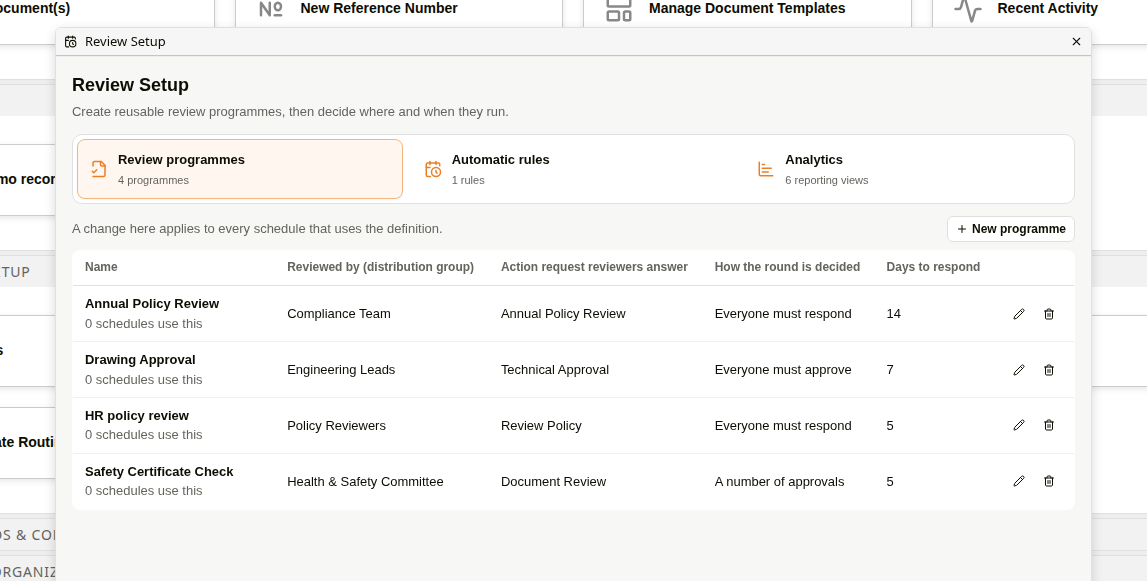Click the Automatic rules calendar icon
1147x581 pixels.
433,169
